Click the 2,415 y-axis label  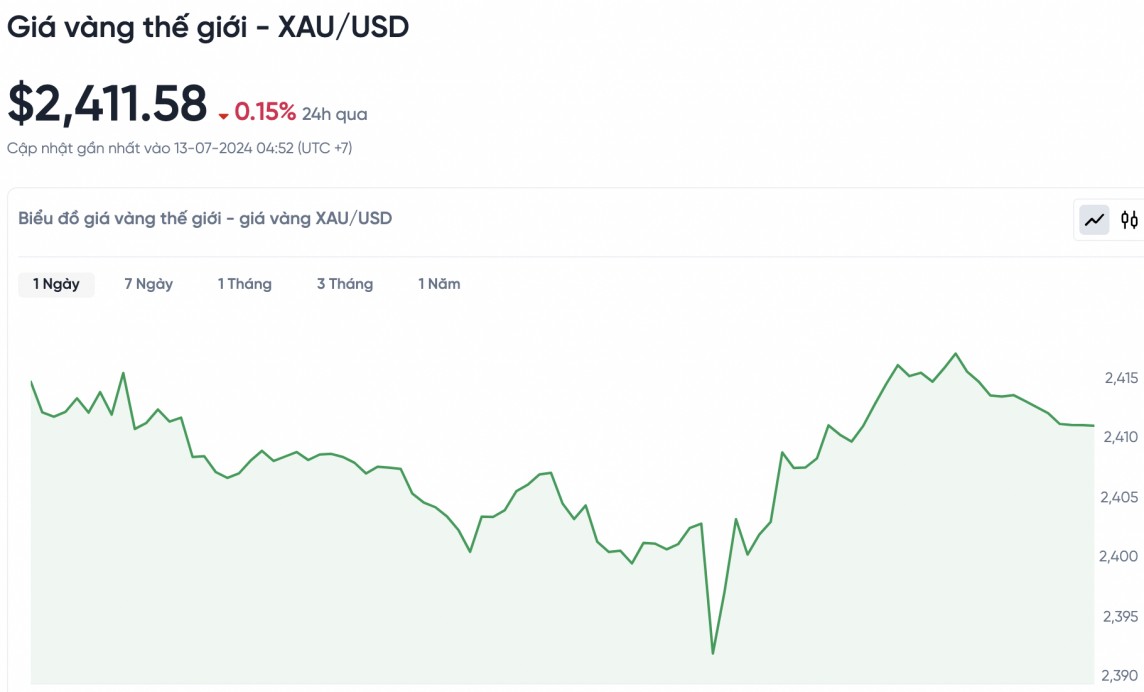coord(1120,378)
